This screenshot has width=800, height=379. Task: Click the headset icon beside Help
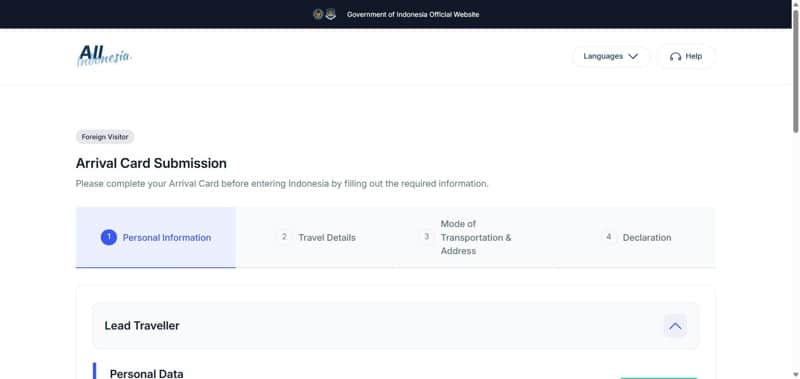(x=676, y=57)
